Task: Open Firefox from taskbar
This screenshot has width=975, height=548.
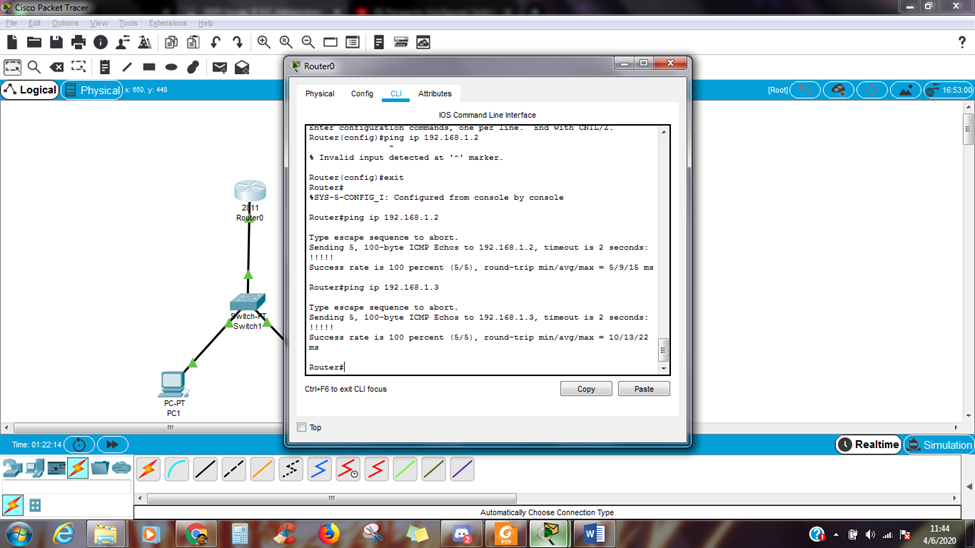Action: pos(328,534)
